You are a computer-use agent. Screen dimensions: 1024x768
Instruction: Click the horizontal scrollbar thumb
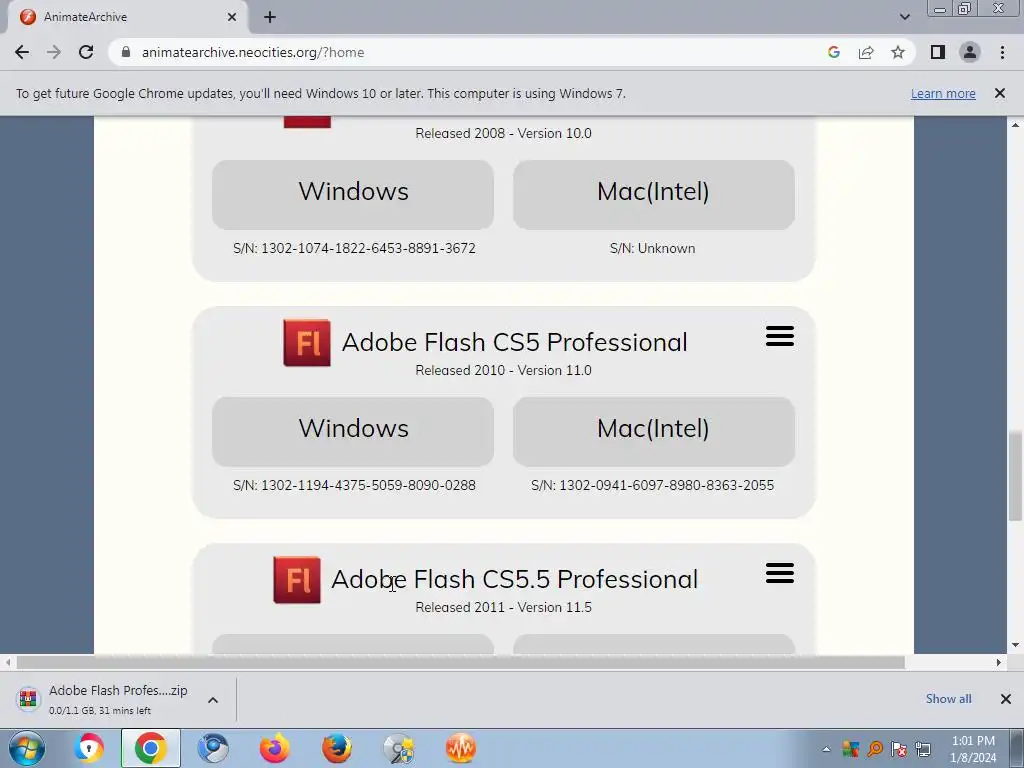tap(460, 662)
